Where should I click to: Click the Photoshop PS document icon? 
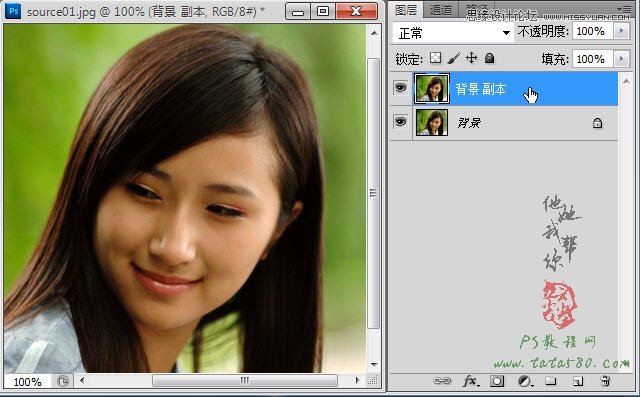pyautogui.click(x=13, y=11)
